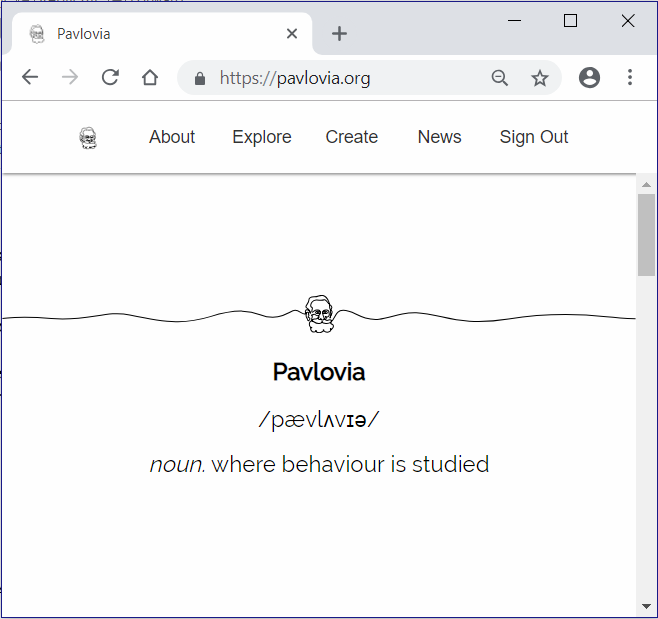Open the About menu item
658x619 pixels.
point(172,137)
